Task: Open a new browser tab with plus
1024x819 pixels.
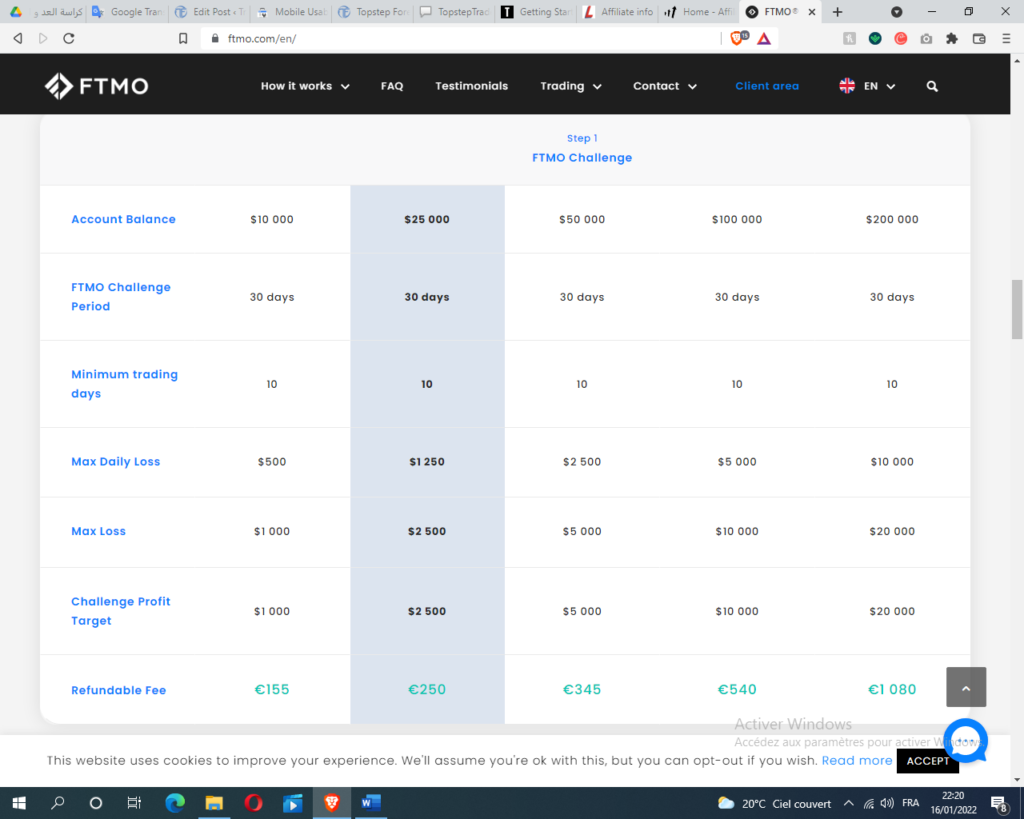Action: [x=838, y=12]
